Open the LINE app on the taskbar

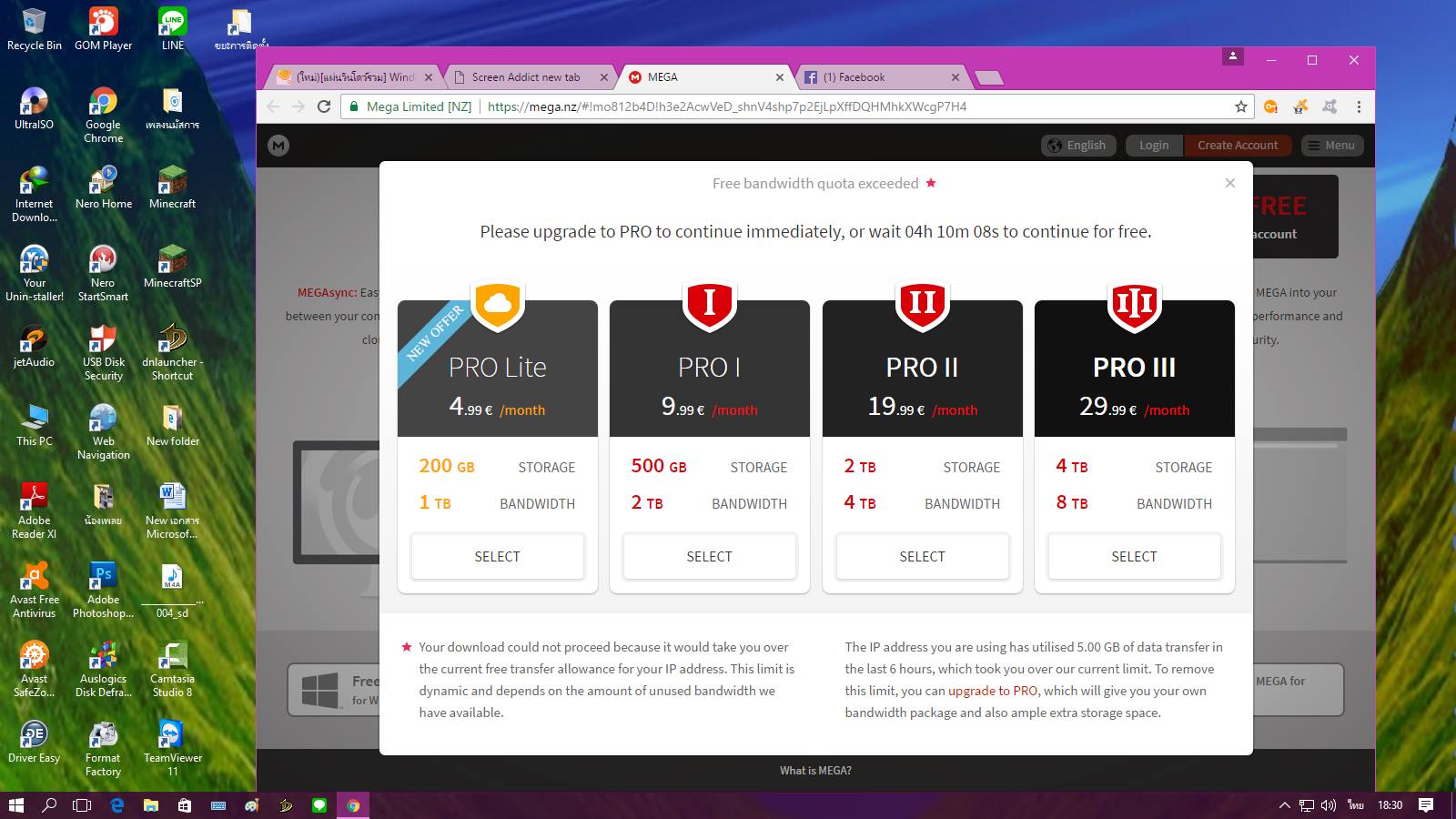[x=319, y=805]
